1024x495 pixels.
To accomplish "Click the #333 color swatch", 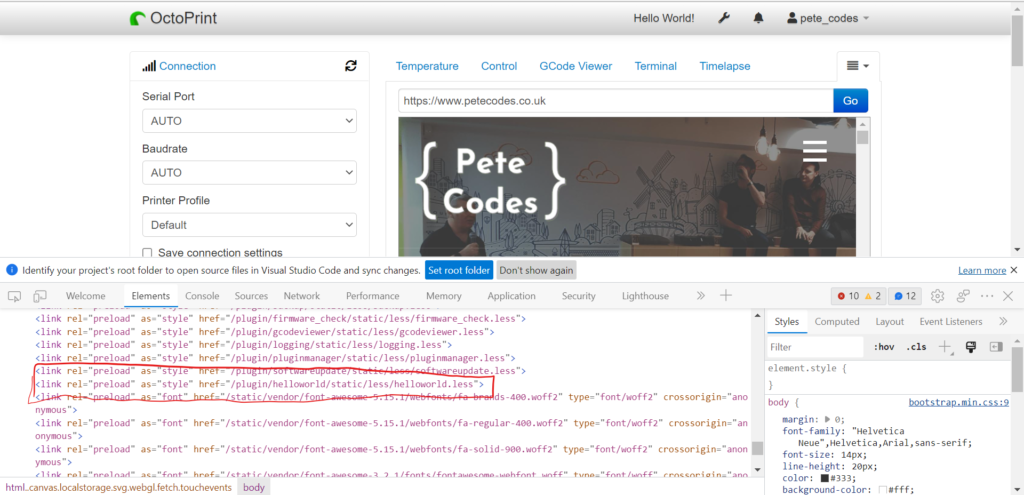I will (x=825, y=477).
